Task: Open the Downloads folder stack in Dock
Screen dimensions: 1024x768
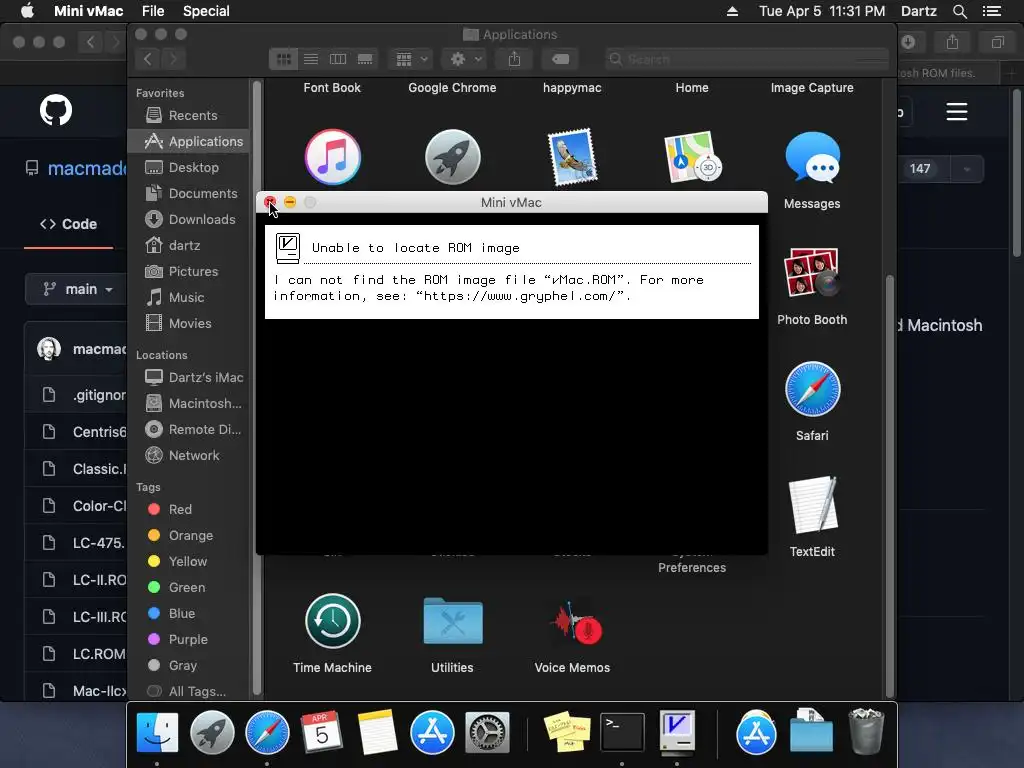Action: point(811,732)
